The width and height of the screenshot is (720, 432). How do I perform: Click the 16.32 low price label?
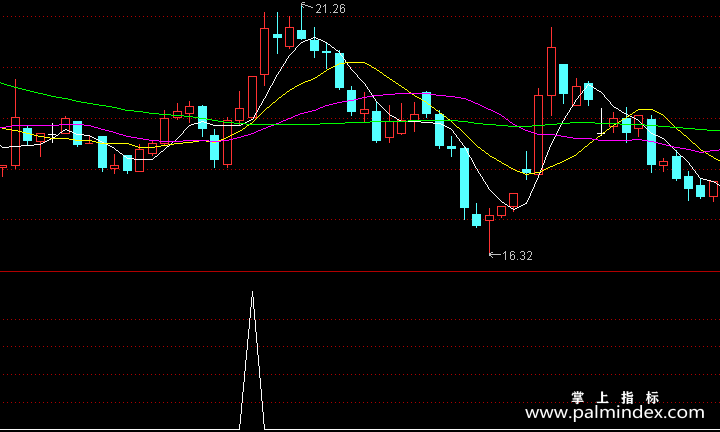point(518,256)
